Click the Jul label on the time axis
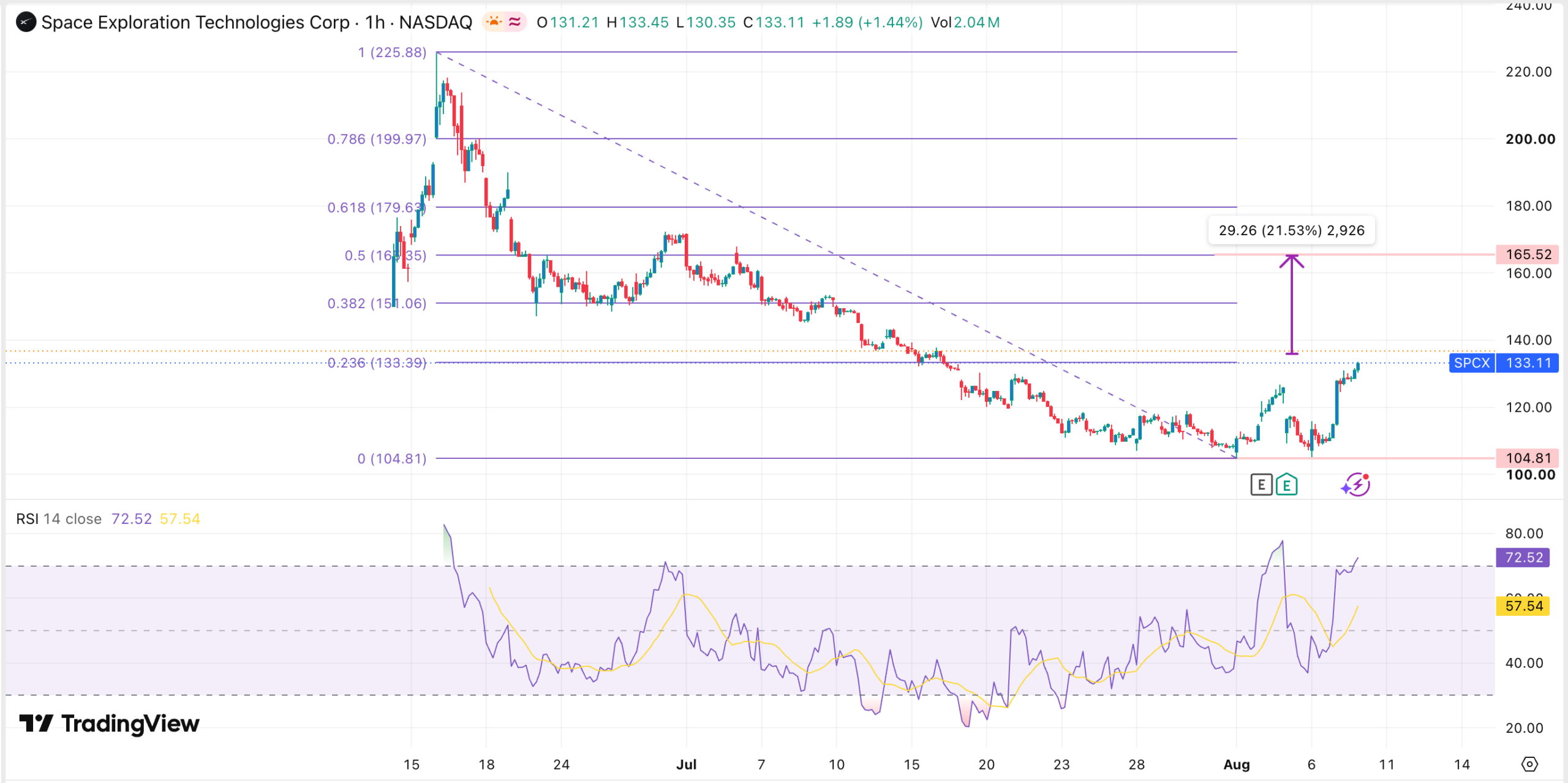This screenshot has height=783, width=1568. (x=687, y=765)
